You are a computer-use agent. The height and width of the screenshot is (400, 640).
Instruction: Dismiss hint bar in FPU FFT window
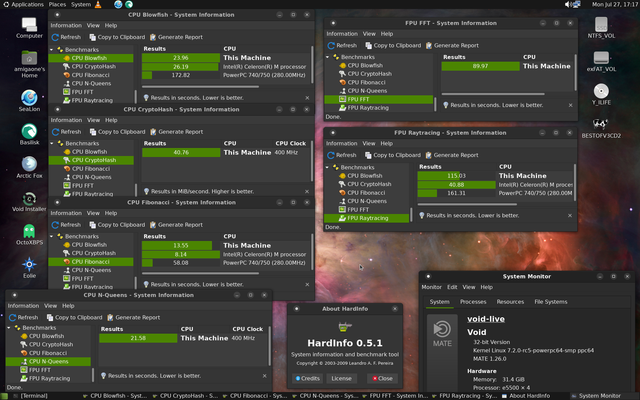click(x=571, y=105)
